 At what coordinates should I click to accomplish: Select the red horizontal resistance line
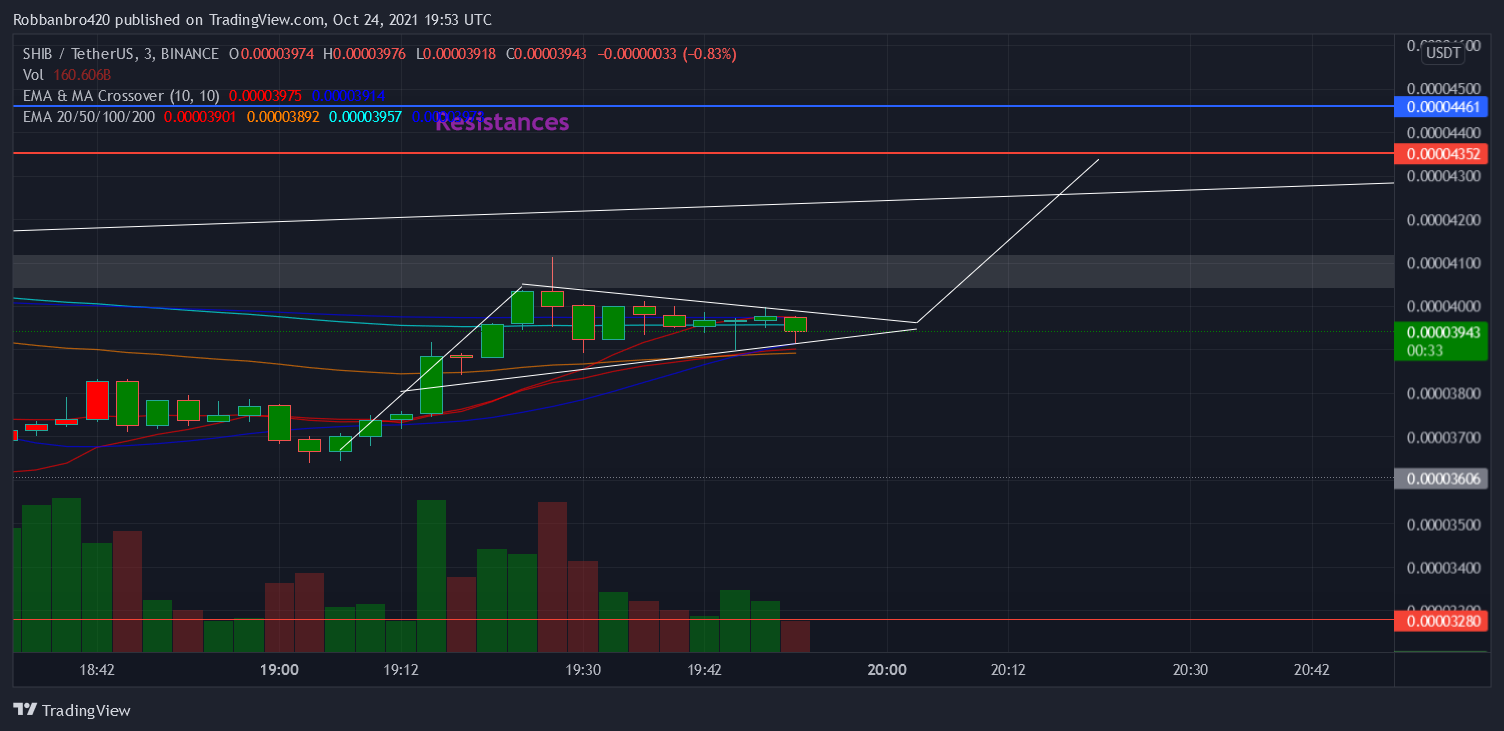703,153
